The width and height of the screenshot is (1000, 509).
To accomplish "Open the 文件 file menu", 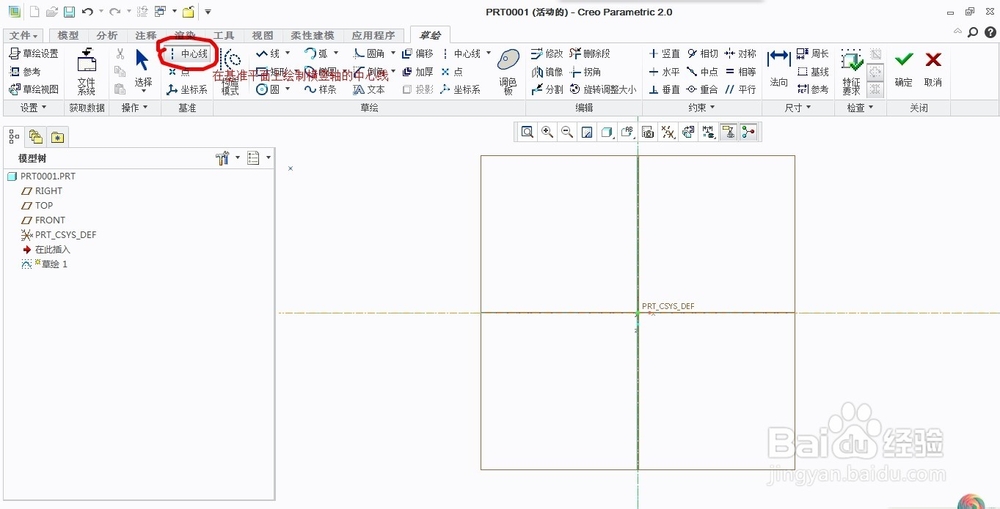I will (x=24, y=35).
